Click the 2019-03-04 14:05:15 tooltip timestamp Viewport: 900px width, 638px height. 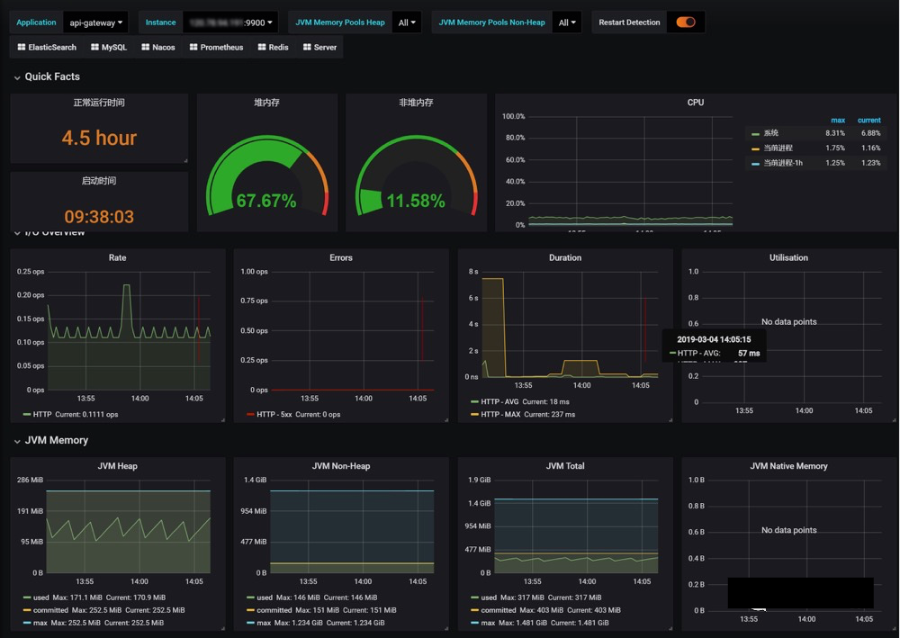pos(713,339)
